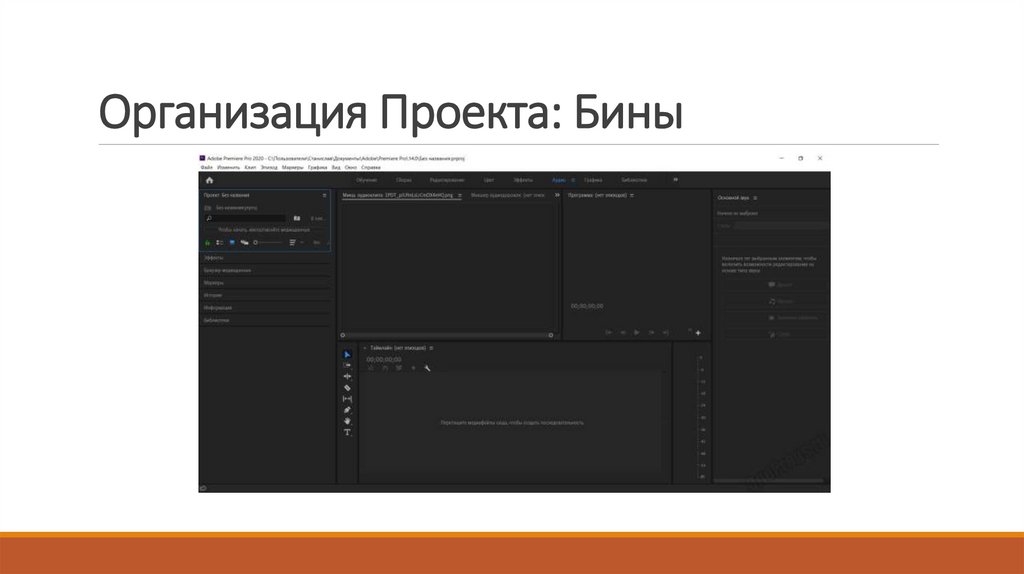The height and width of the screenshot is (574, 1024).
Task: Open timeline display settings wrench
Action: [427, 368]
